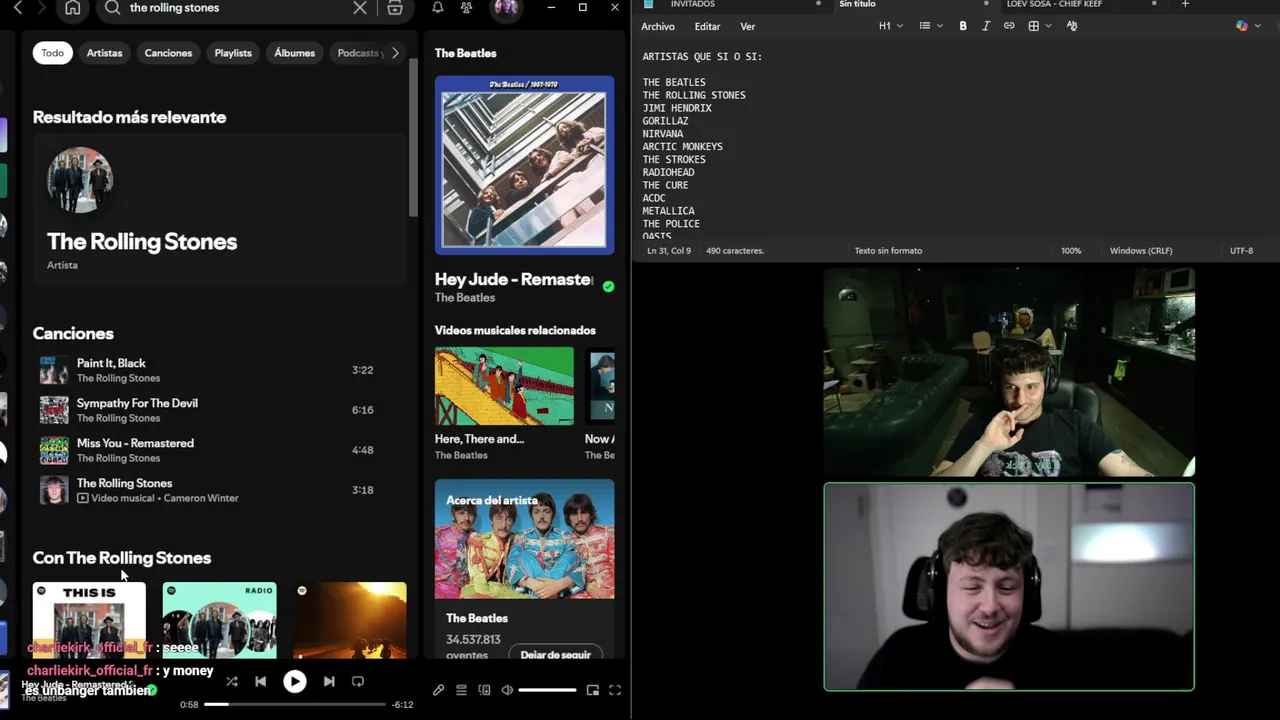Filter search results by Artistas
1280x720 pixels.
pyautogui.click(x=104, y=53)
